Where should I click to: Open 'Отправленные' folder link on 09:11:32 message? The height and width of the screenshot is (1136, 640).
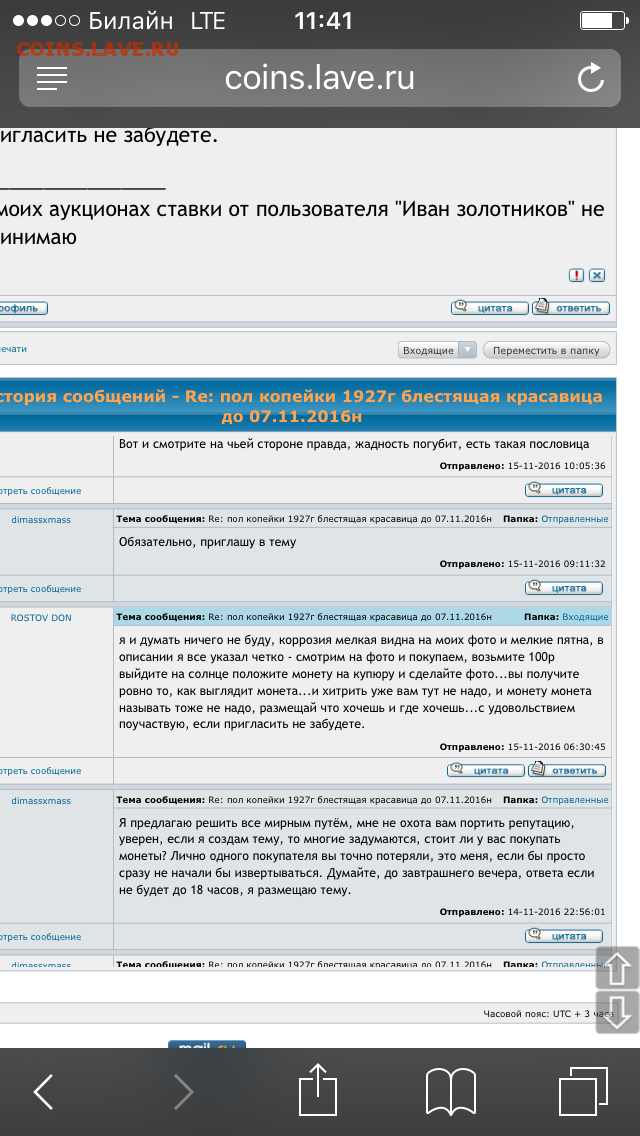click(x=575, y=519)
